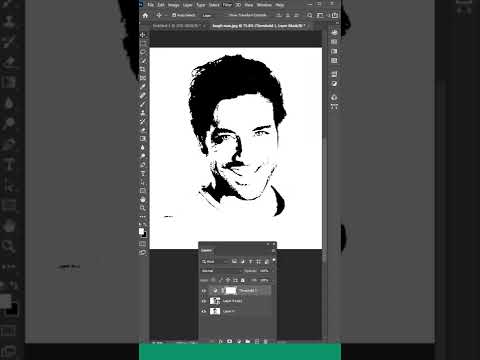Select the Brush tool
The height and width of the screenshot is (360, 480).
[x=143, y=104]
